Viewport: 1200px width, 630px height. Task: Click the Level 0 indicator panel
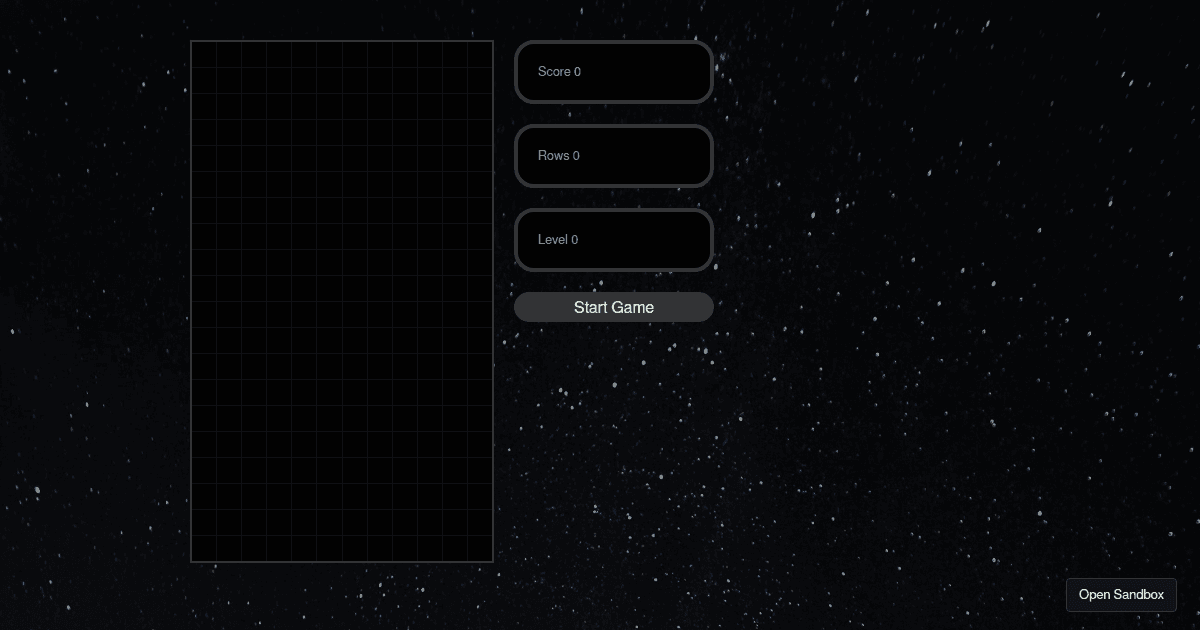tap(614, 239)
